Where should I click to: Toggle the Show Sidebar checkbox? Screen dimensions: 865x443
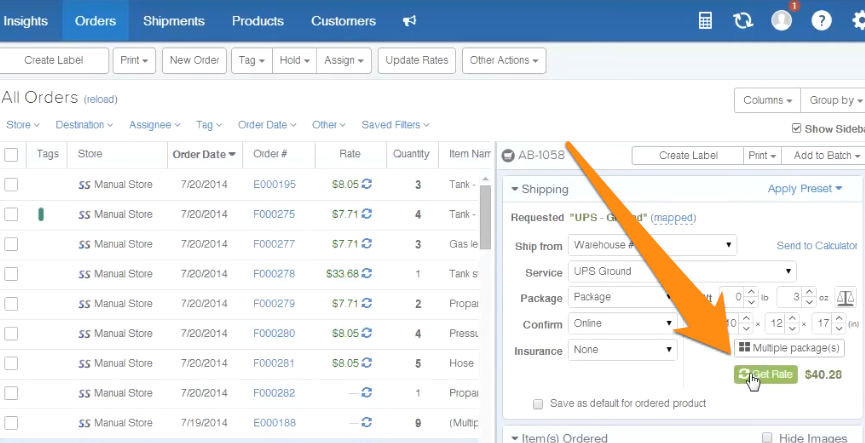click(x=796, y=129)
